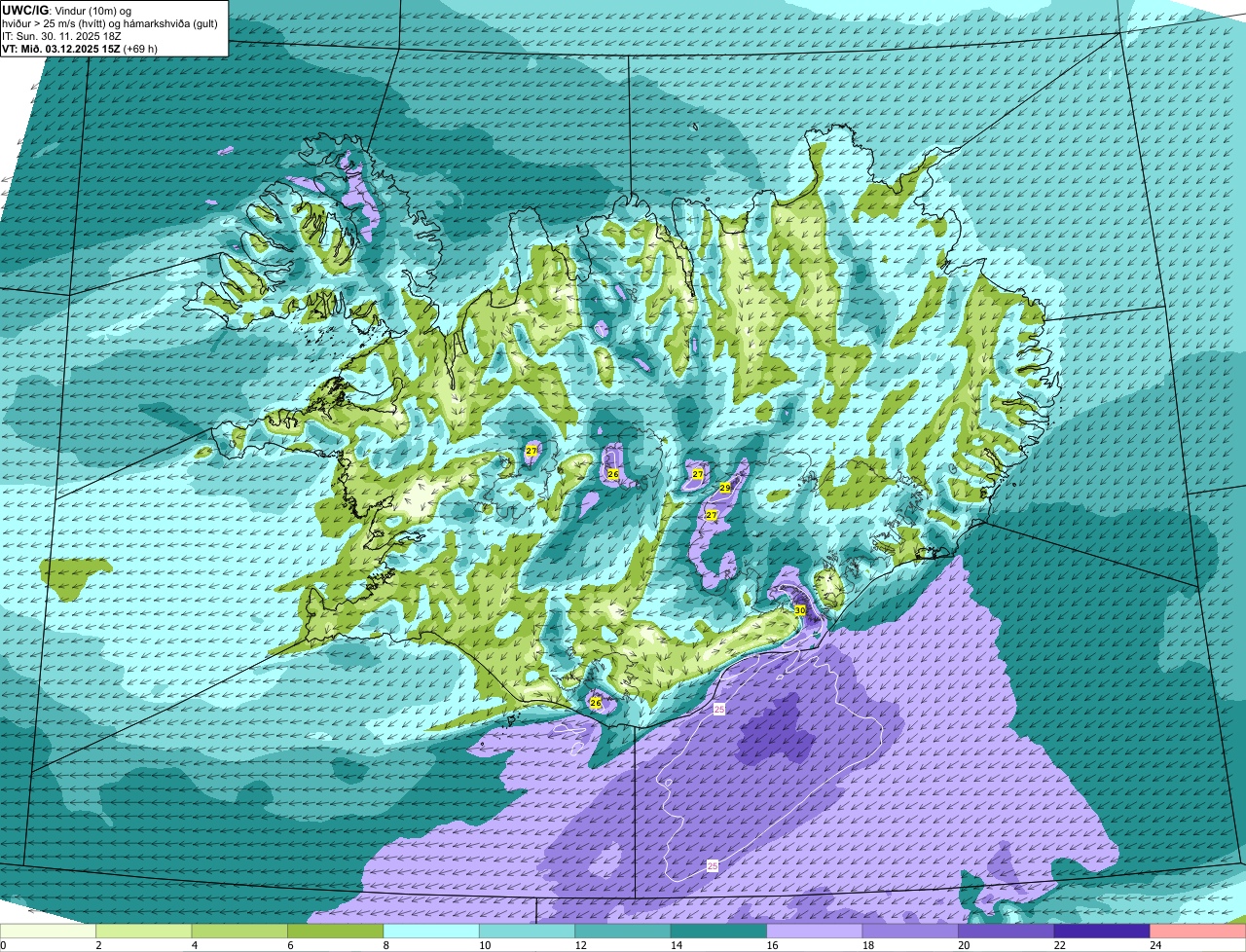
Task: Pick the 10–12 m/s light turquoise legend swatch
Action: [527, 931]
